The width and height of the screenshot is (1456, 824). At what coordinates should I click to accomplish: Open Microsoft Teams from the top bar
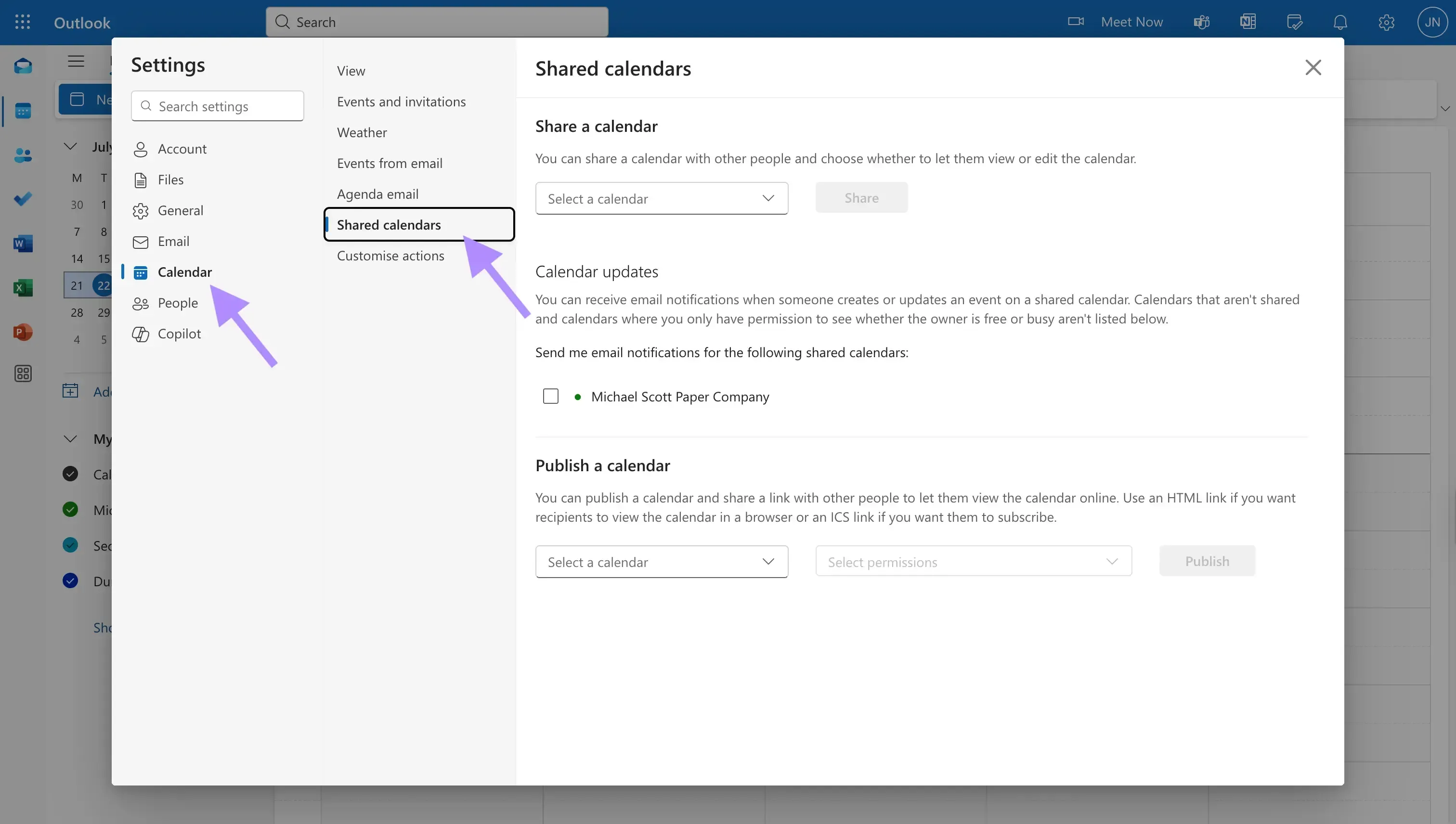pos(1201,22)
